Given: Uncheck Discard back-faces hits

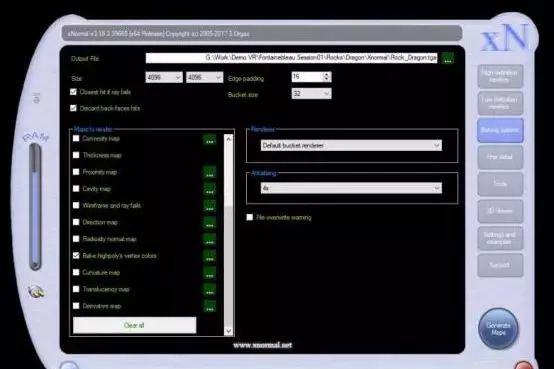Looking at the screenshot, I should coord(73,108).
